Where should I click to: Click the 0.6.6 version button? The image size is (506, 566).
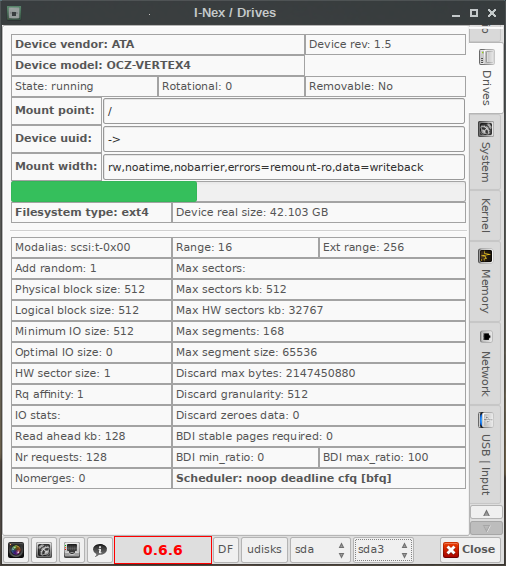[x=163, y=550]
